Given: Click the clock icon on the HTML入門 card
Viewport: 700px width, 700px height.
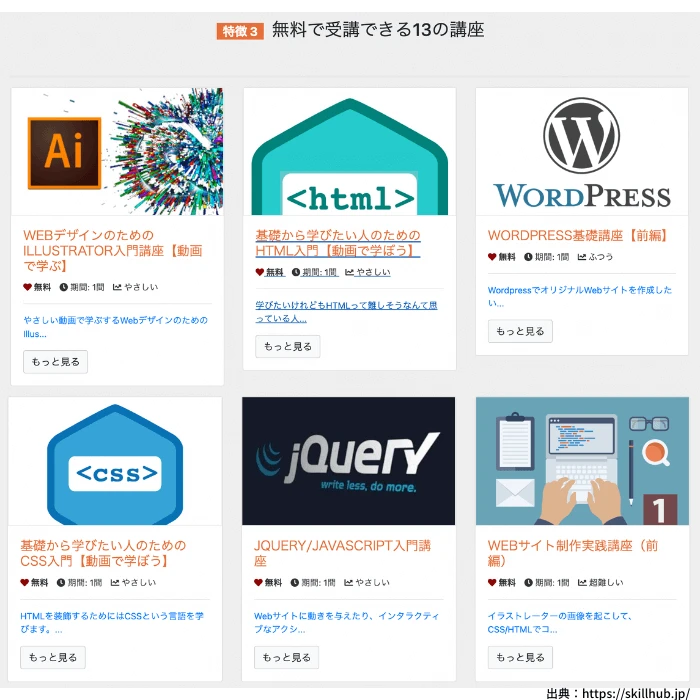Looking at the screenshot, I should 296,272.
